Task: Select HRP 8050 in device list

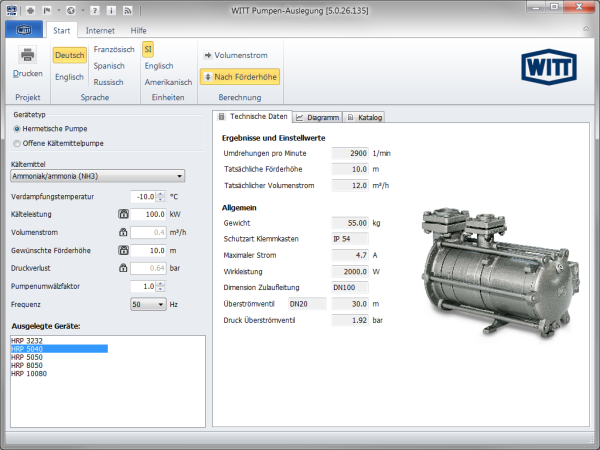Action: (27, 365)
